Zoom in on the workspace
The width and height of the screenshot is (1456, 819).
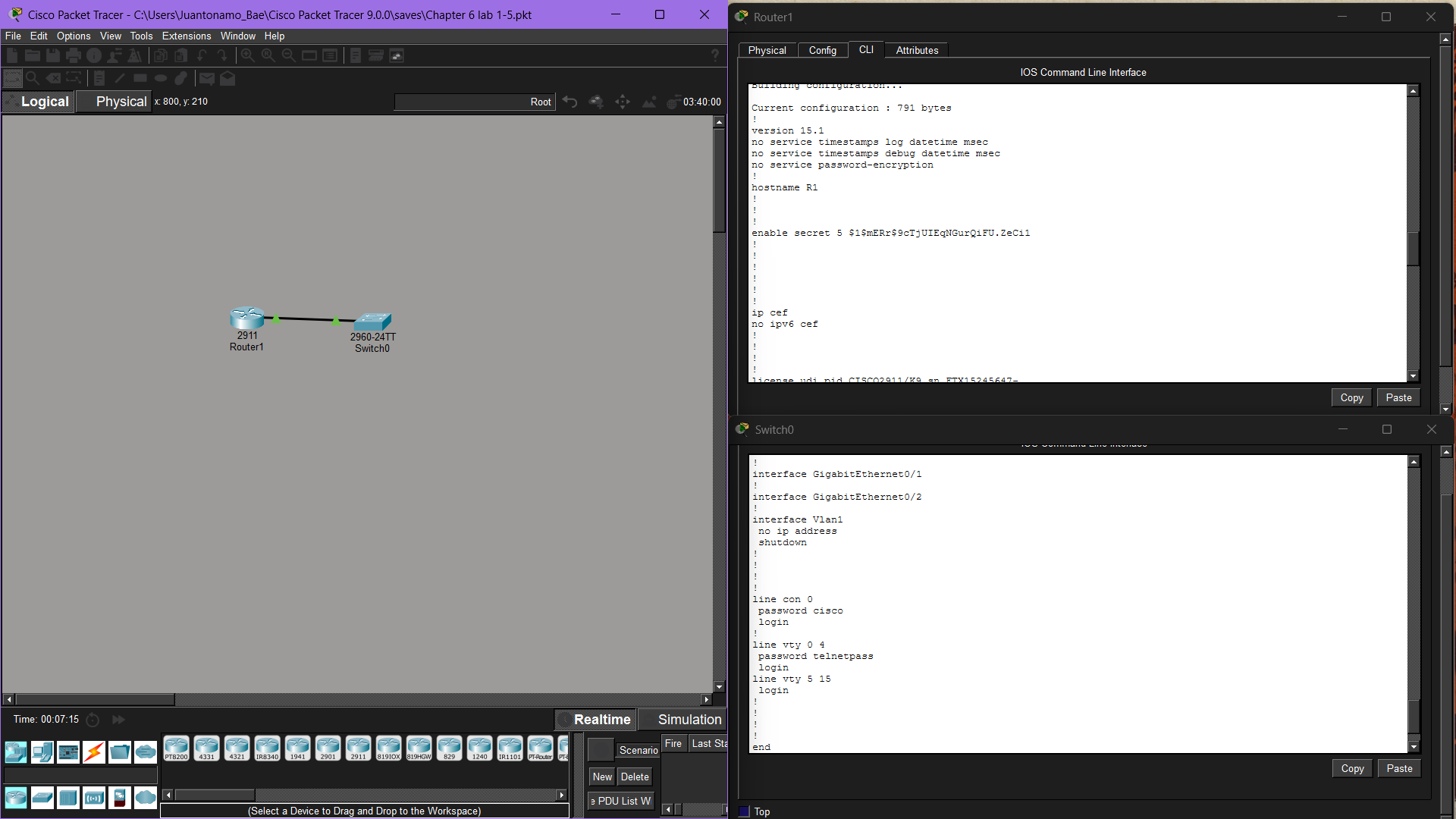click(x=248, y=55)
